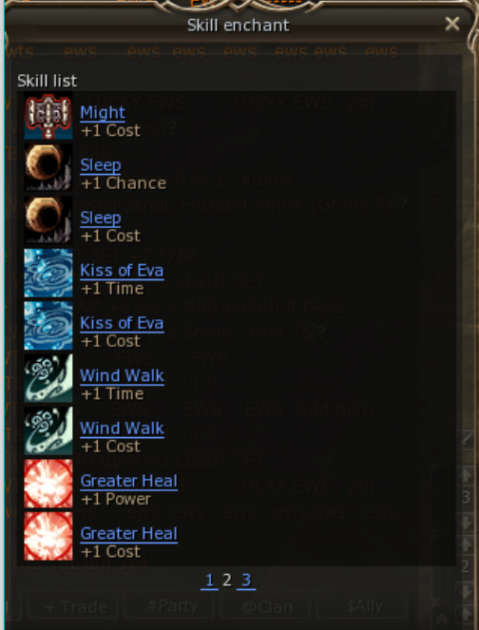The width and height of the screenshot is (479, 630).
Task: Select the Greater Heal +1 Cost icon
Action: click(x=48, y=536)
